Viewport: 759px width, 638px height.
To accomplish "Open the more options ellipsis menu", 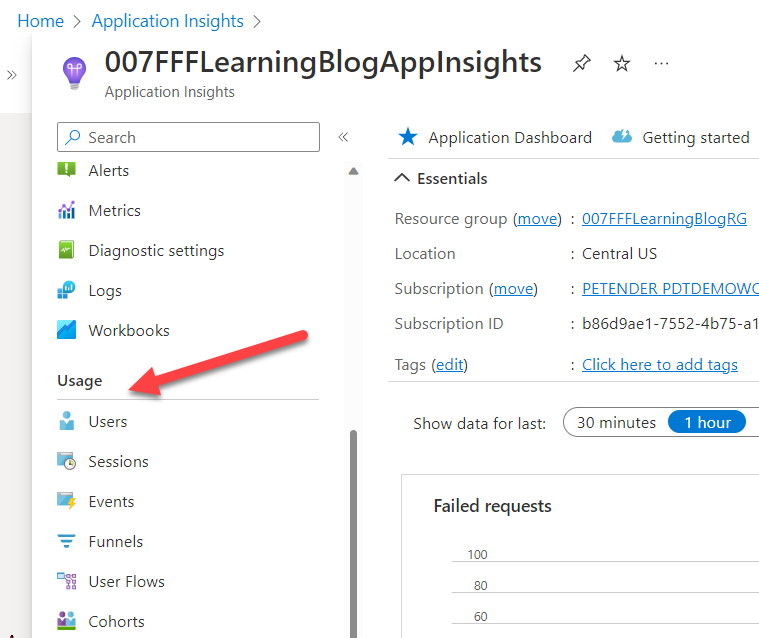I will pyautogui.click(x=661, y=64).
